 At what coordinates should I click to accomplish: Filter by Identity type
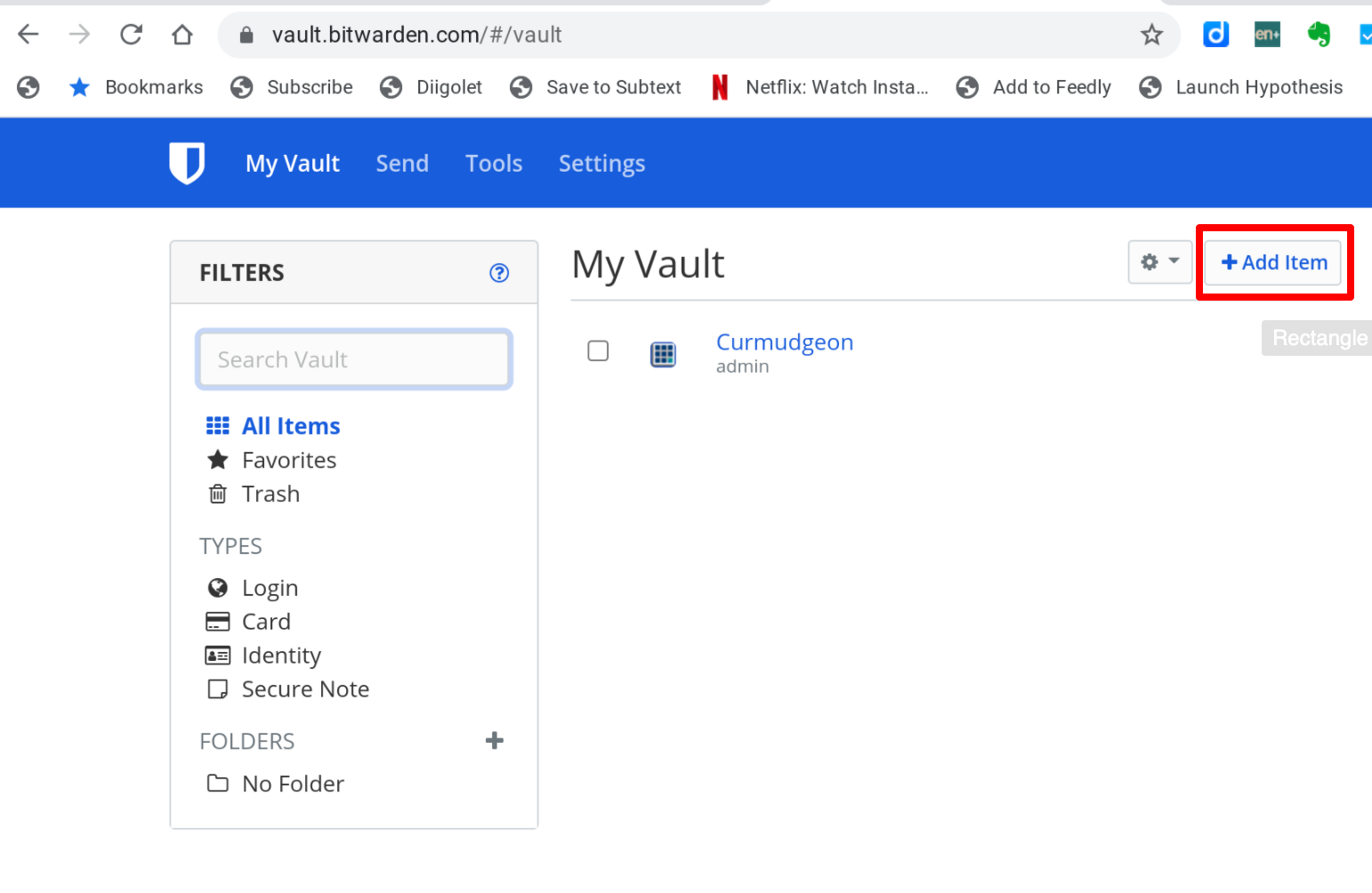coord(263,656)
